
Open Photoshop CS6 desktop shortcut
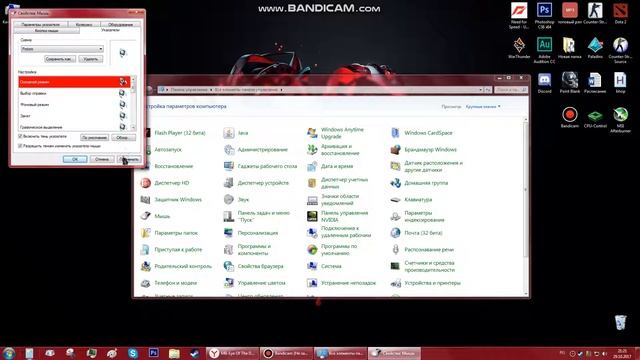[x=544, y=16]
